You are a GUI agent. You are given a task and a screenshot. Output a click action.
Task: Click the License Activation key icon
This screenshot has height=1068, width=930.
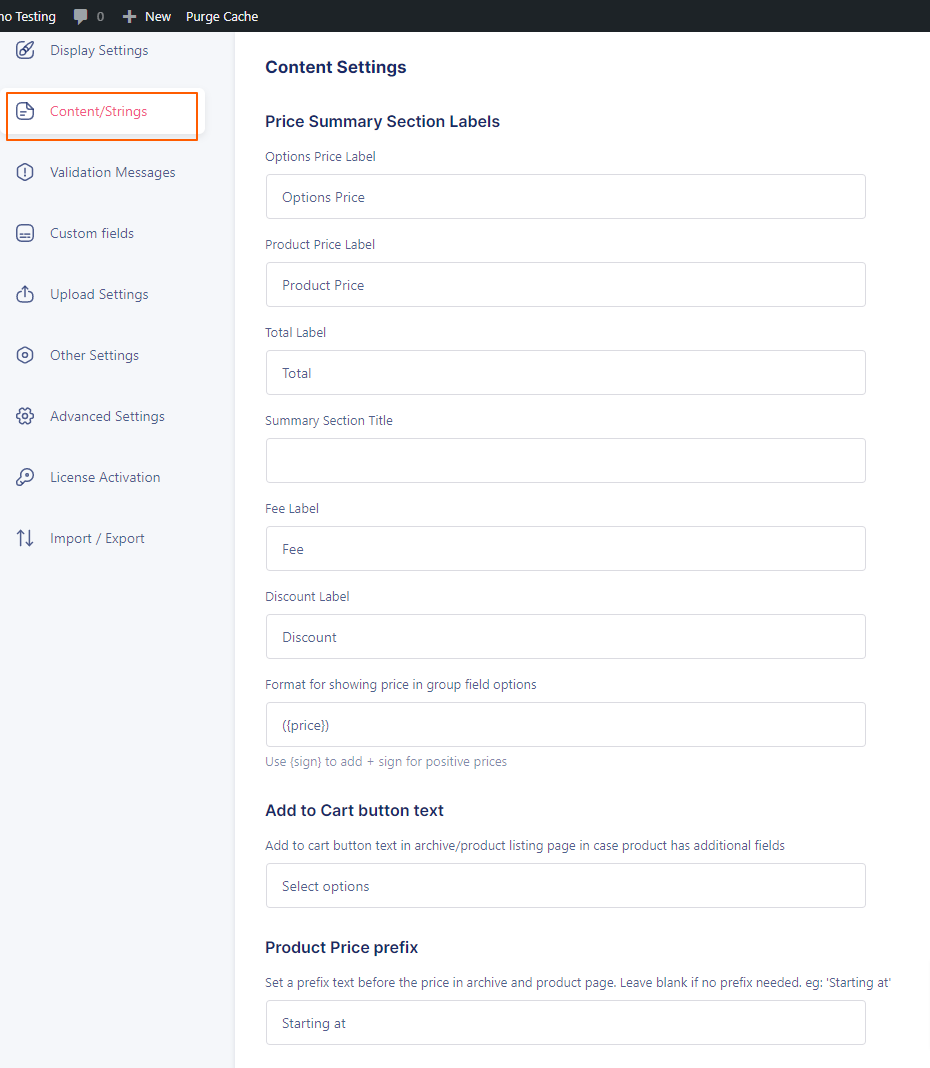[x=25, y=477]
